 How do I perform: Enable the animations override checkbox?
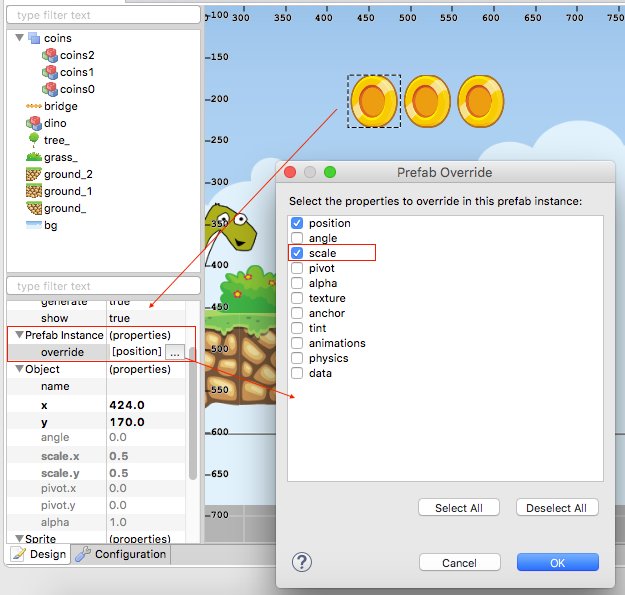(x=297, y=343)
